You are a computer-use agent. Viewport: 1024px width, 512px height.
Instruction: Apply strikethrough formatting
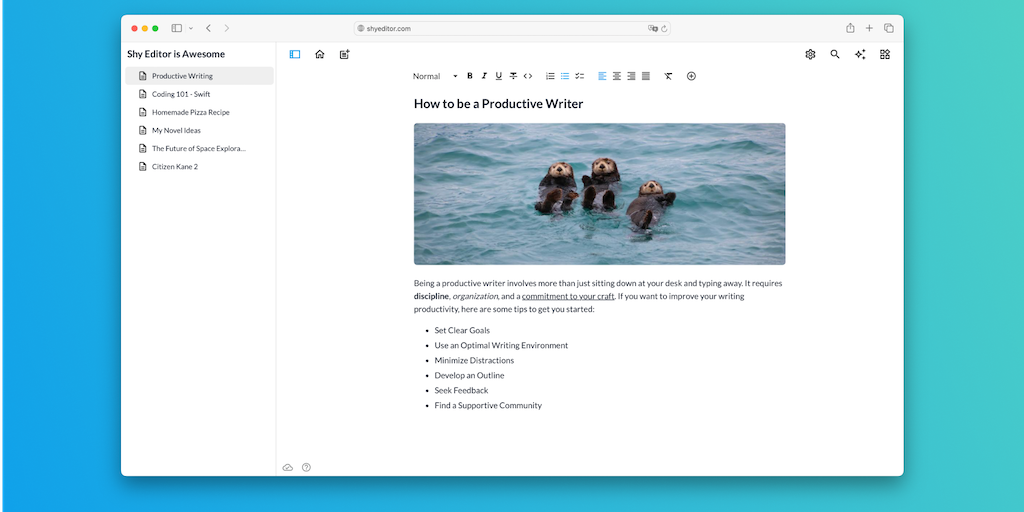click(513, 76)
